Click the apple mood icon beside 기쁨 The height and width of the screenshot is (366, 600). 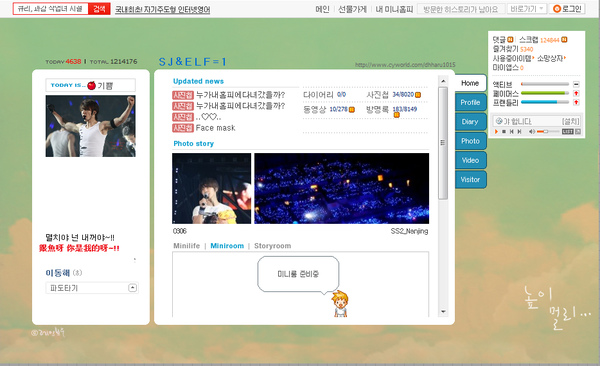tap(91, 85)
